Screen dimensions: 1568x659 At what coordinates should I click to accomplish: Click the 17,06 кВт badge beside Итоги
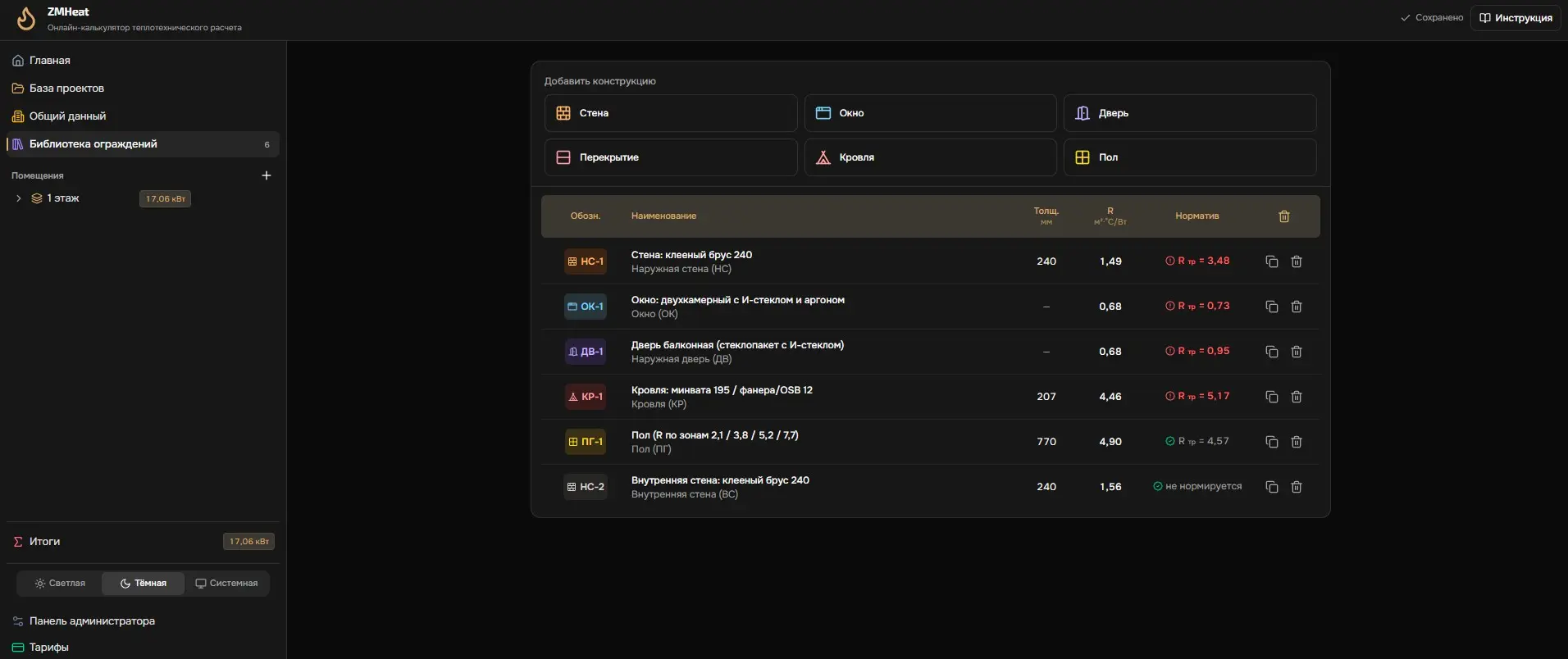(249, 542)
